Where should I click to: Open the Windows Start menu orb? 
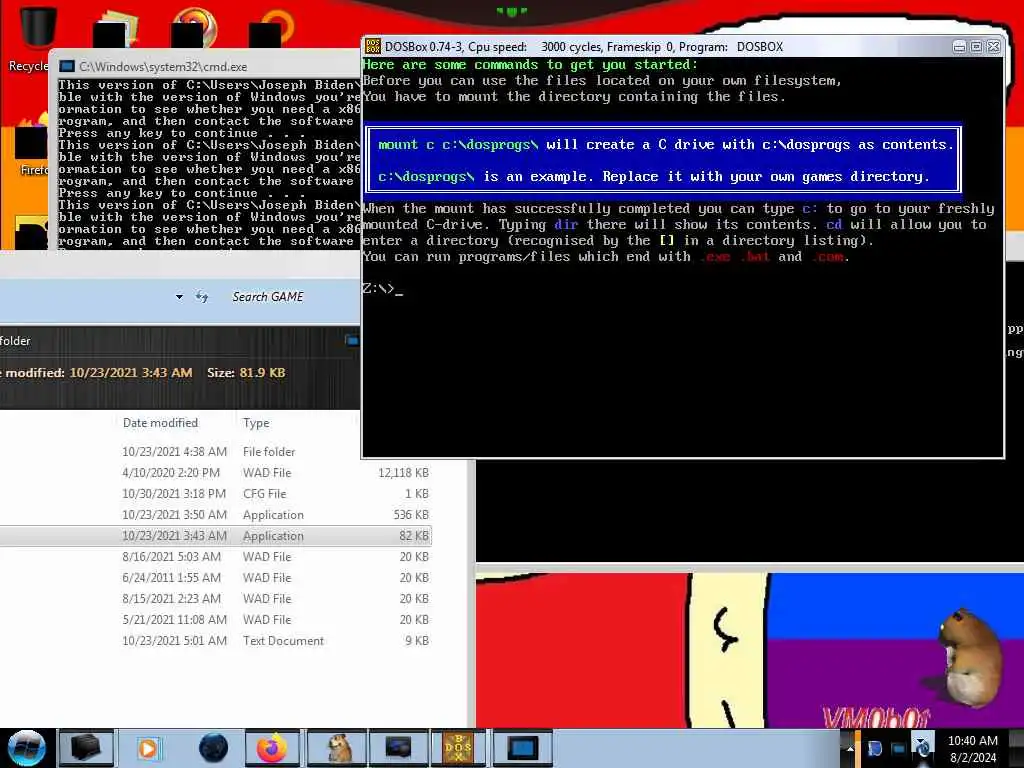[27, 748]
